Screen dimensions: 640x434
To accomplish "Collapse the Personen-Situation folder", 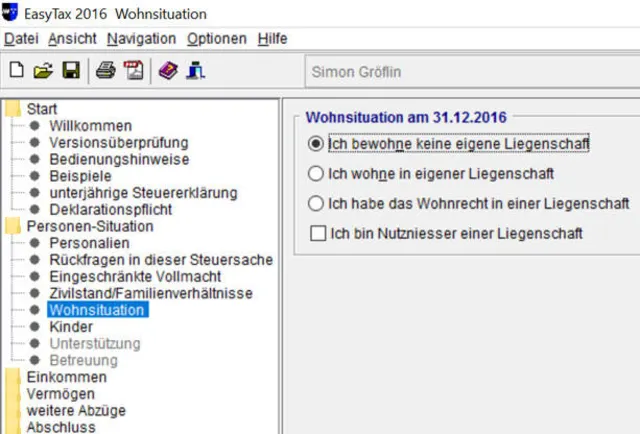I will pyautogui.click(x=13, y=226).
